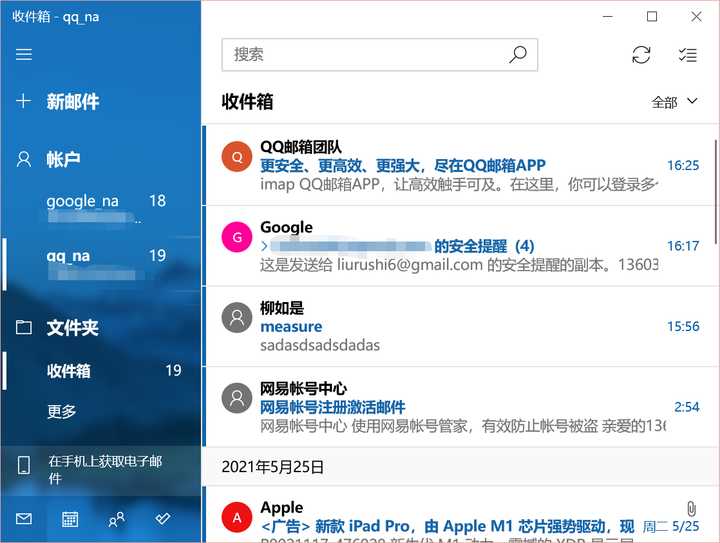Click the red A Apple avatar
Screen dimensions: 720x543
237,517
